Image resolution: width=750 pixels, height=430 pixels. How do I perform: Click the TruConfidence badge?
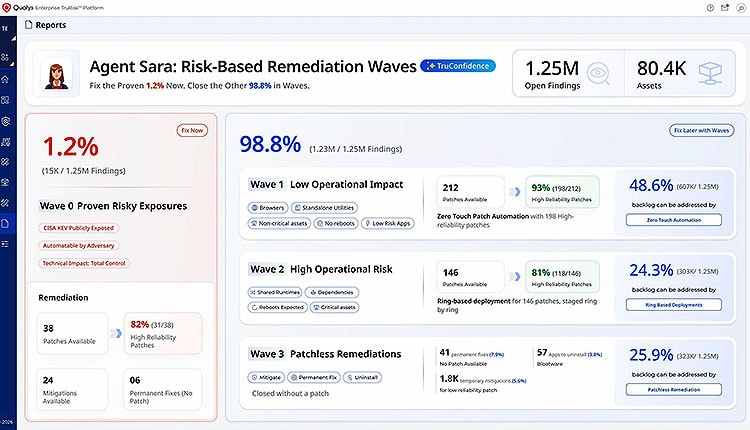pyautogui.click(x=458, y=66)
